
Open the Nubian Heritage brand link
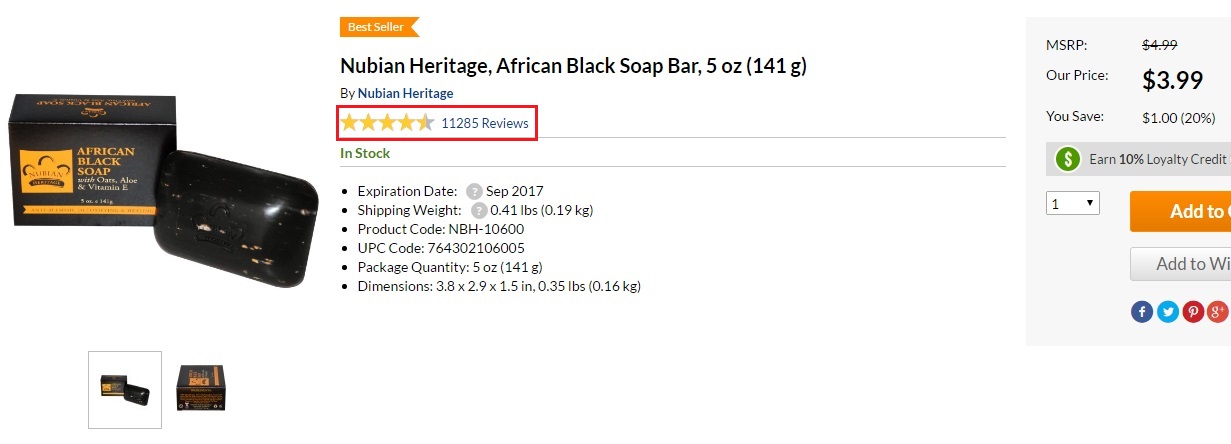(405, 93)
